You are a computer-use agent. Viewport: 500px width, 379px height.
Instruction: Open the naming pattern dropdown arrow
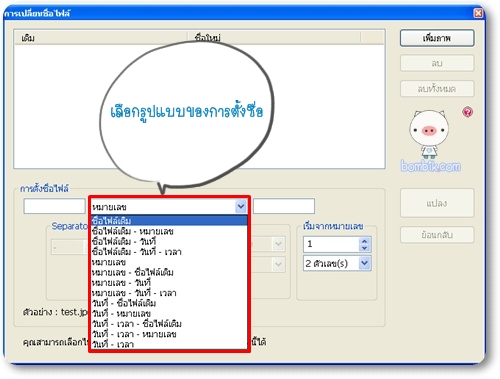[x=241, y=206]
